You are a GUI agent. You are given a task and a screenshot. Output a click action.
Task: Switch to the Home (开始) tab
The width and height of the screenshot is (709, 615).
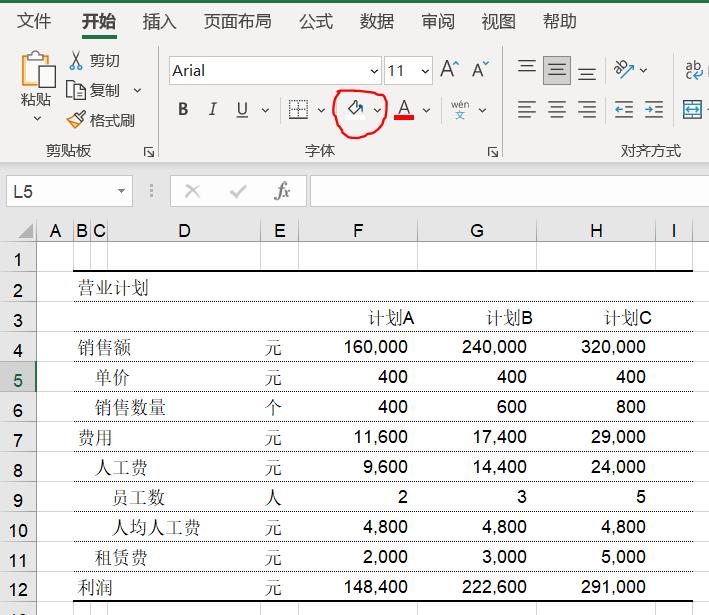[x=99, y=21]
